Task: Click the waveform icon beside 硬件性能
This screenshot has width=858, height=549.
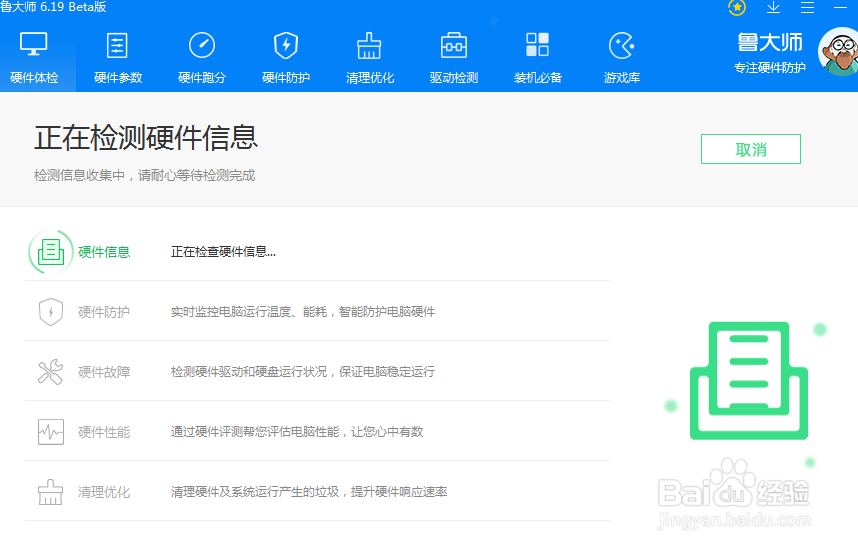Action: coord(50,432)
